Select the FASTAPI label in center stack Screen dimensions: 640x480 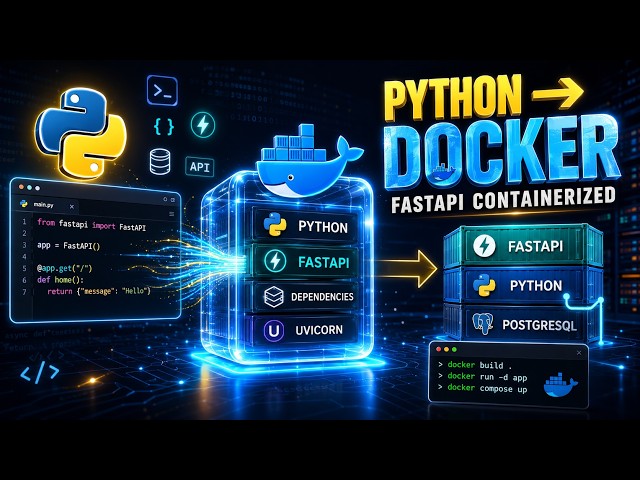(324, 262)
